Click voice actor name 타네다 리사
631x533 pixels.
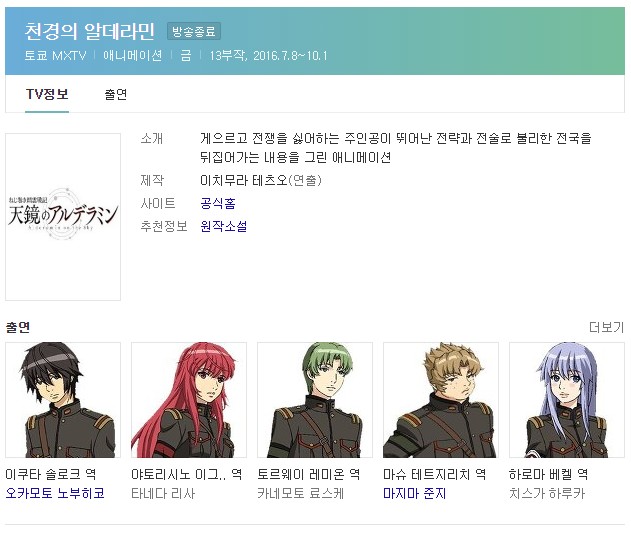[163, 493]
